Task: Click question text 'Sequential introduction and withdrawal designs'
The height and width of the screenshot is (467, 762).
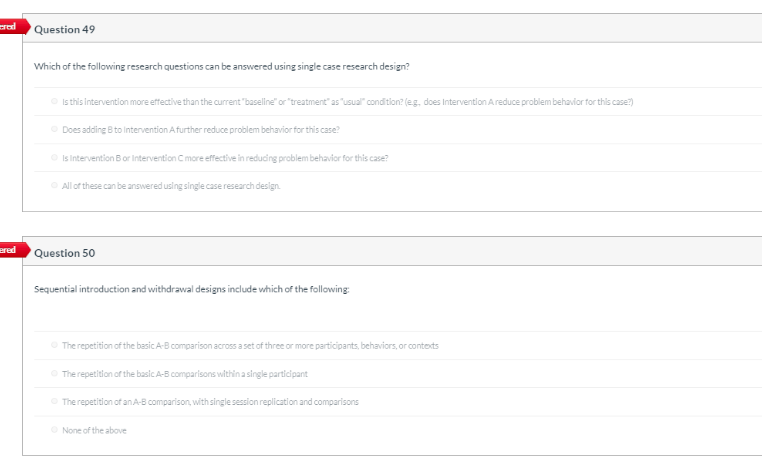Action: pyautogui.click(x=191, y=289)
